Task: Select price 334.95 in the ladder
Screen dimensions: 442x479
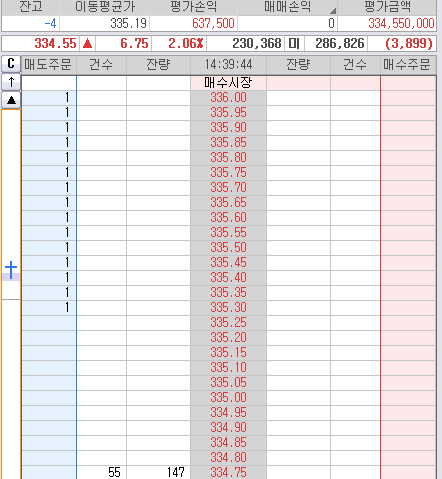Action: coord(228,413)
